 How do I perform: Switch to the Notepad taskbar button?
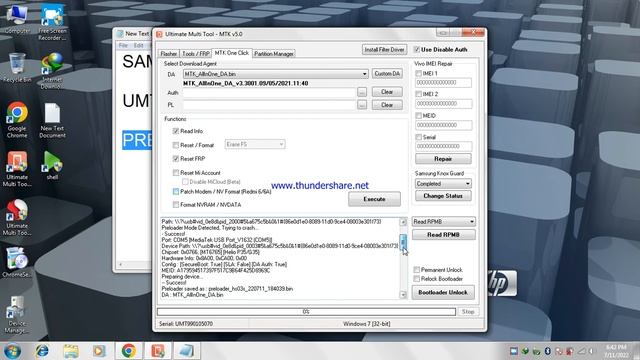coord(187,351)
